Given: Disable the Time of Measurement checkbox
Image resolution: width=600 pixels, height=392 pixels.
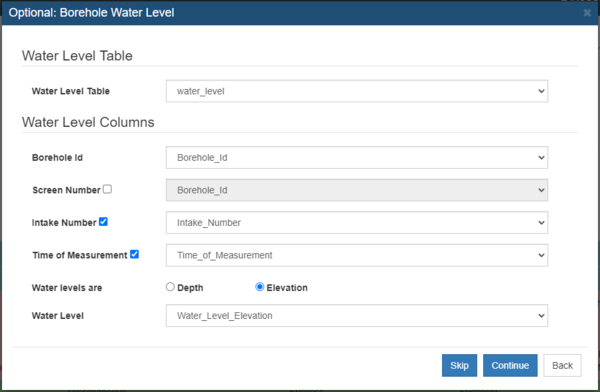Looking at the screenshot, I should pos(134,254).
